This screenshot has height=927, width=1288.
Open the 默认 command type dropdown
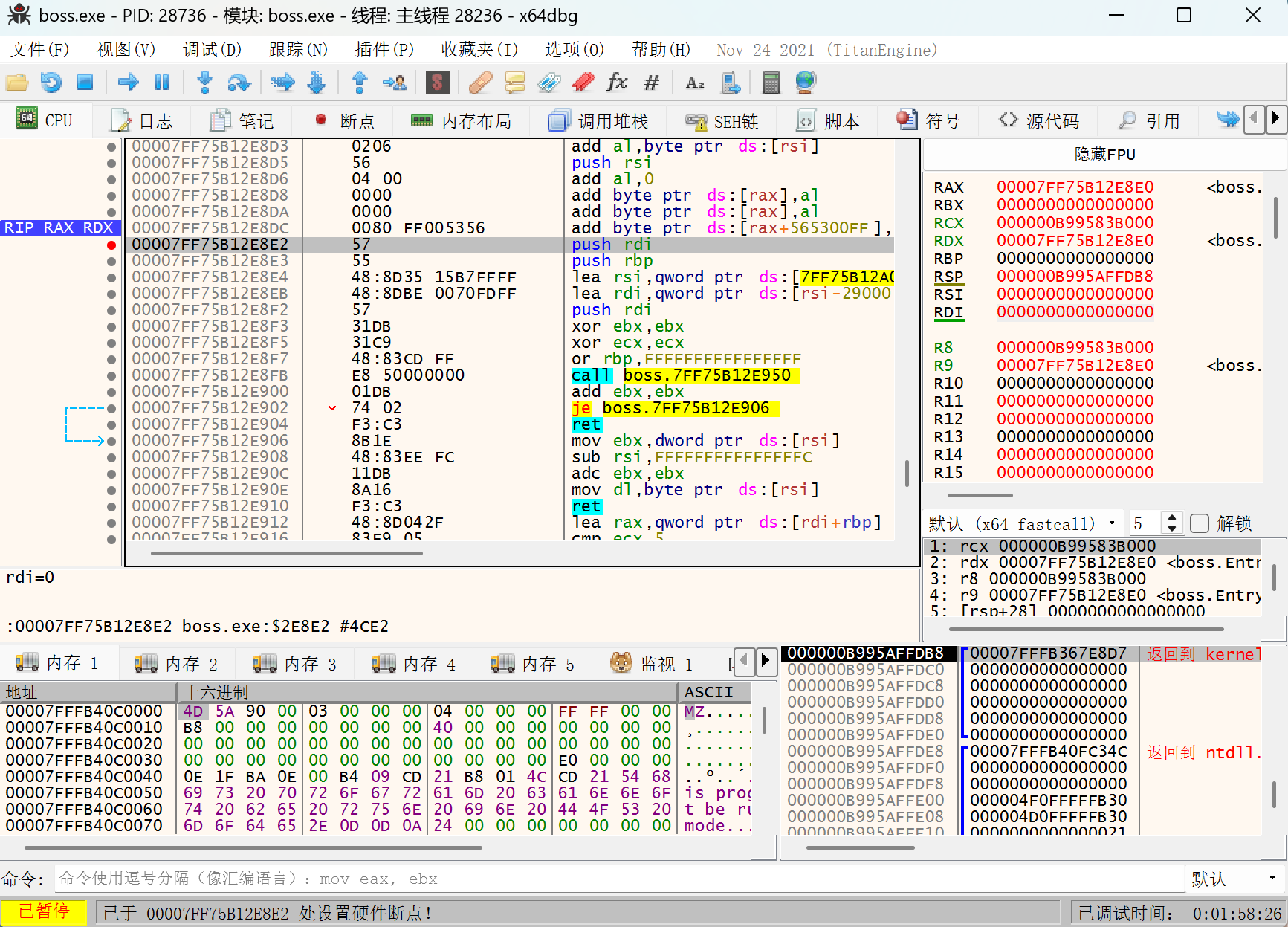tap(1234, 879)
